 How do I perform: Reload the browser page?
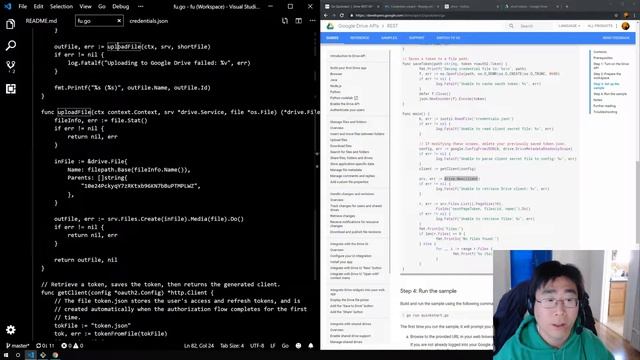(342, 16)
